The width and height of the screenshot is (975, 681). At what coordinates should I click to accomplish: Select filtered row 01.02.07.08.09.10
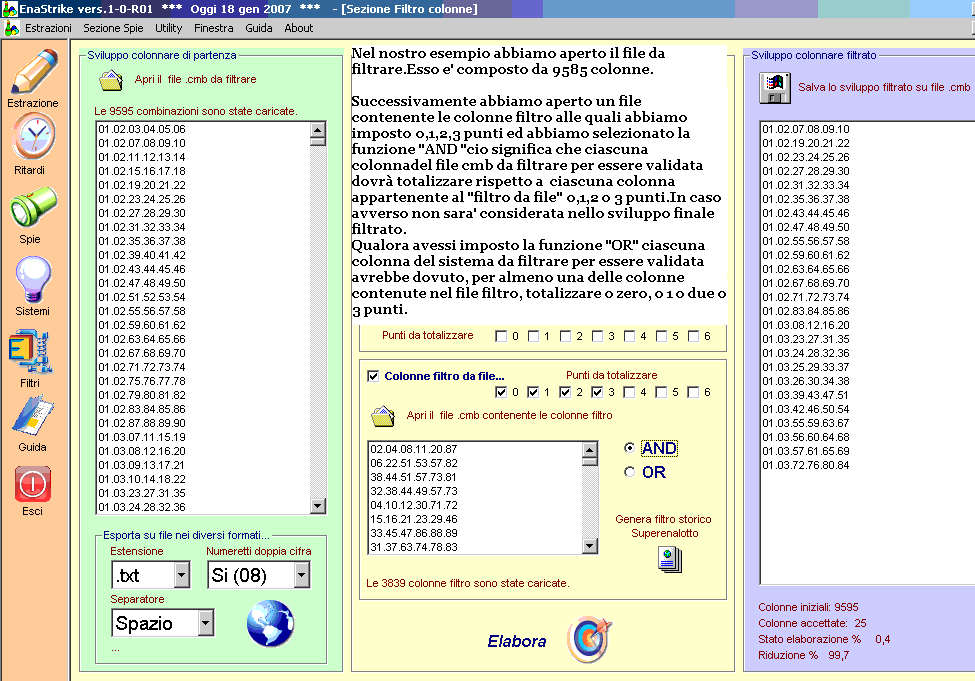(x=867, y=129)
